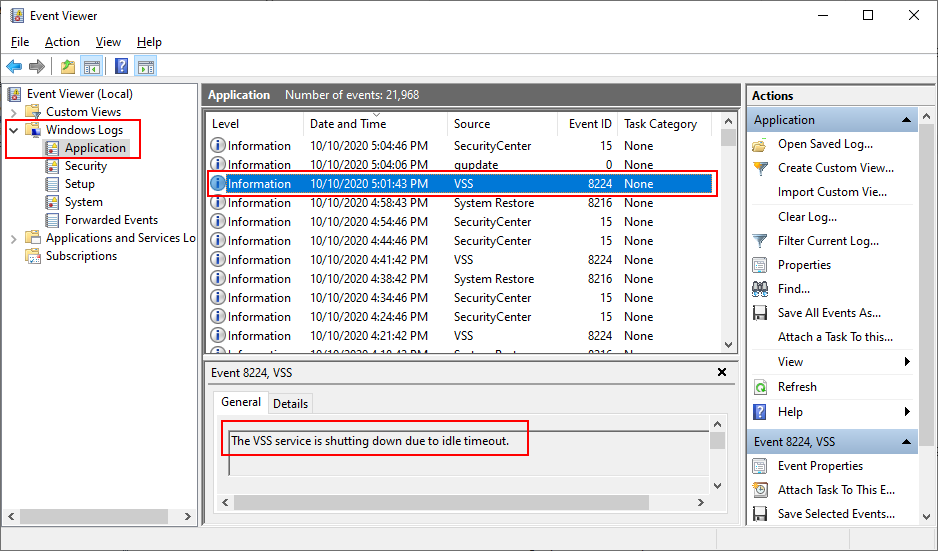Open the Action menu
Screen dimensions: 938x551
62,42
